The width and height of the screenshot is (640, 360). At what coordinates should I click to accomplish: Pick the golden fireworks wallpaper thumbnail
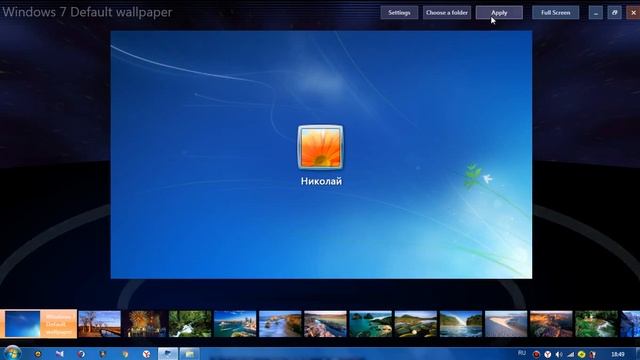145,324
